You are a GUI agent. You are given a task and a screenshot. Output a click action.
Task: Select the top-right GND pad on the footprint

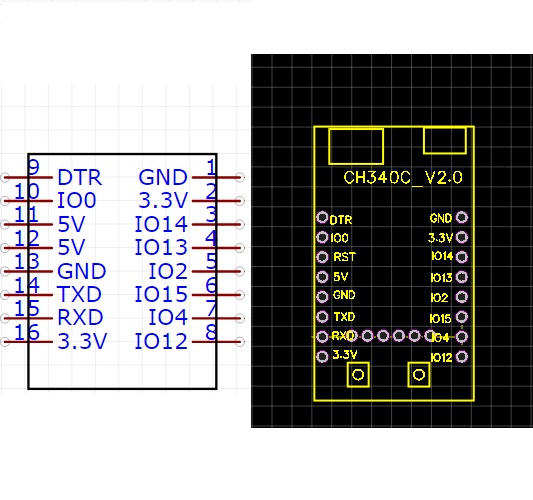click(462, 217)
